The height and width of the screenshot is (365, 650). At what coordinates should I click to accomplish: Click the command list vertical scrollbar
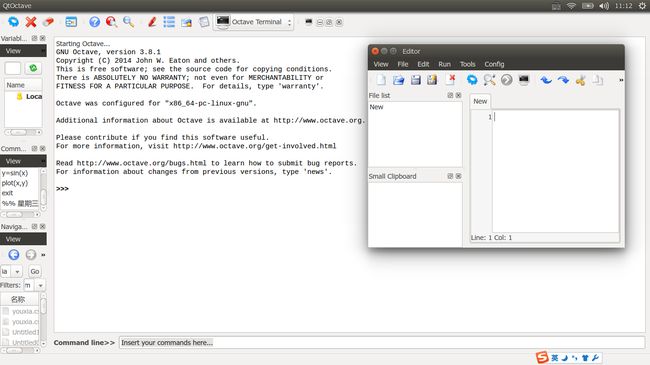point(44,190)
